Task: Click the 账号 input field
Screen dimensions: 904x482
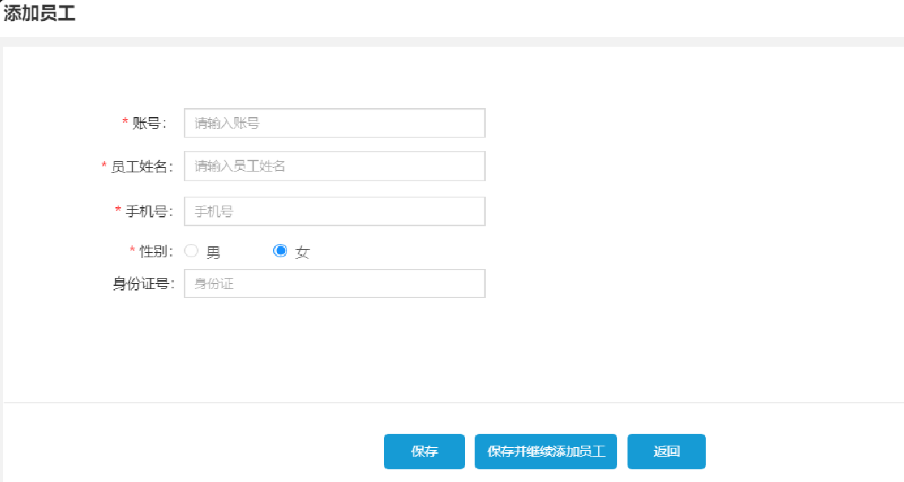Action: pos(334,123)
